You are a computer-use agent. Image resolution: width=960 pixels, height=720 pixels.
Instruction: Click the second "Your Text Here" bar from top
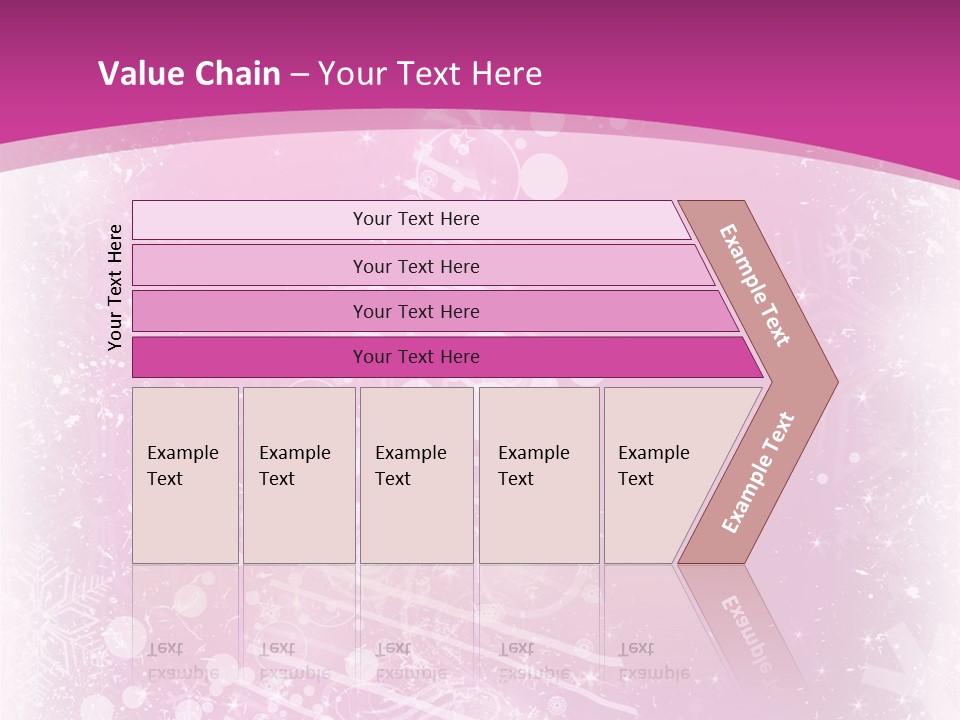click(x=416, y=266)
